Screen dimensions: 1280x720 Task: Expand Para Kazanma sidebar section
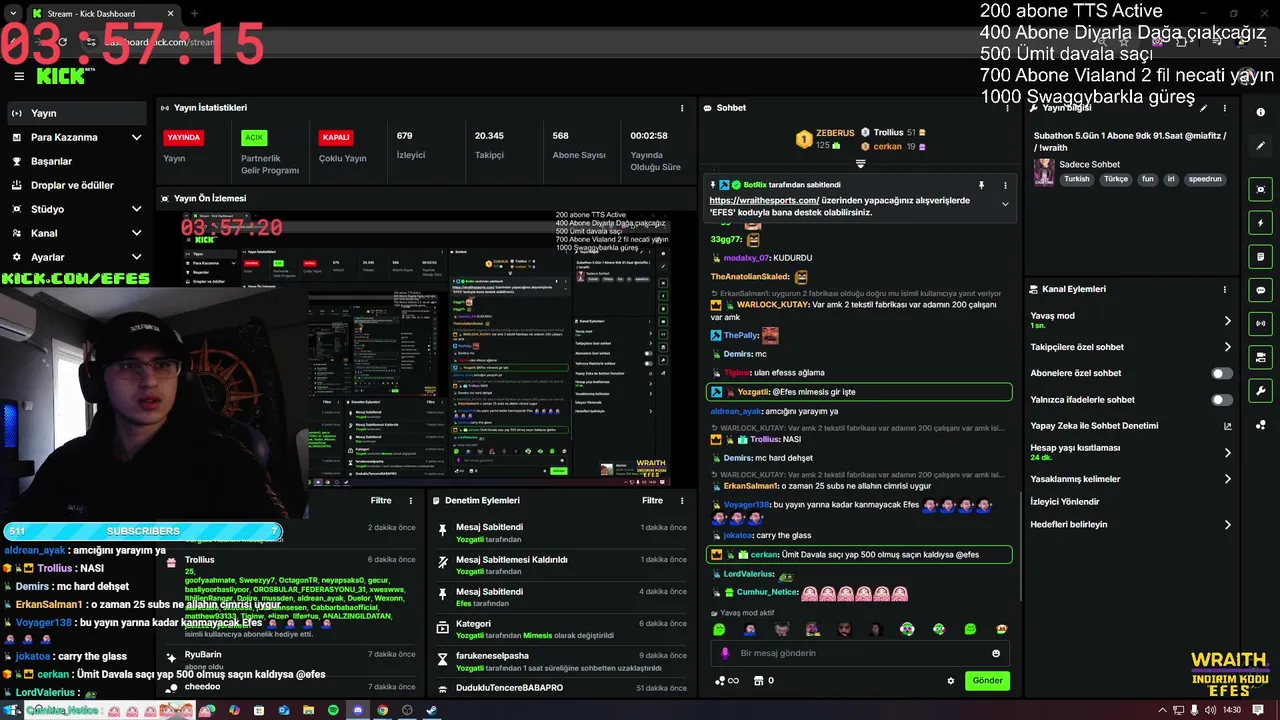coord(136,137)
